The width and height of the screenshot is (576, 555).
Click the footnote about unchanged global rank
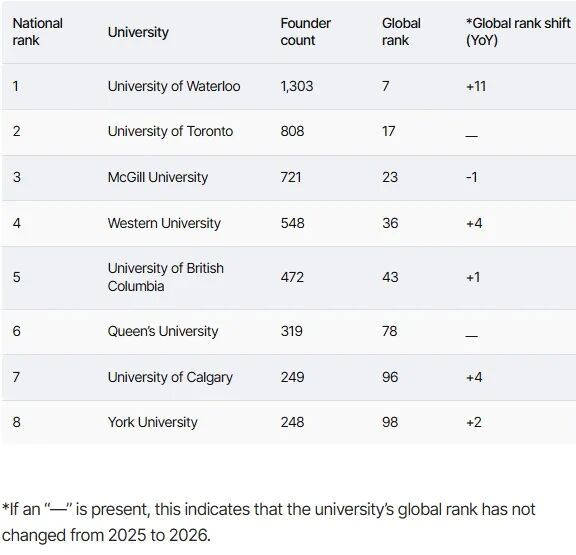pyautogui.click(x=269, y=522)
